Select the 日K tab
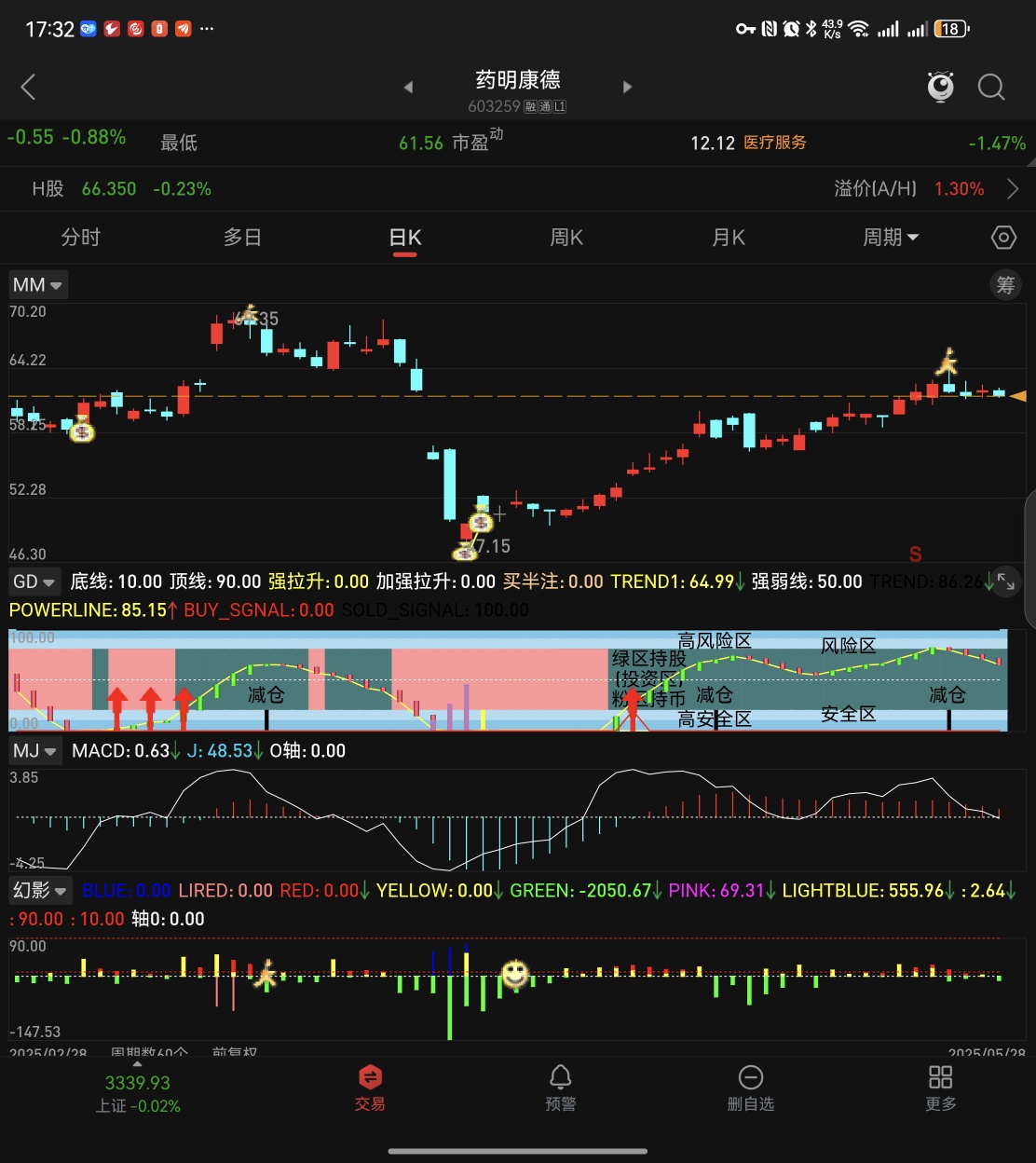Image resolution: width=1036 pixels, height=1163 pixels. coord(405,238)
